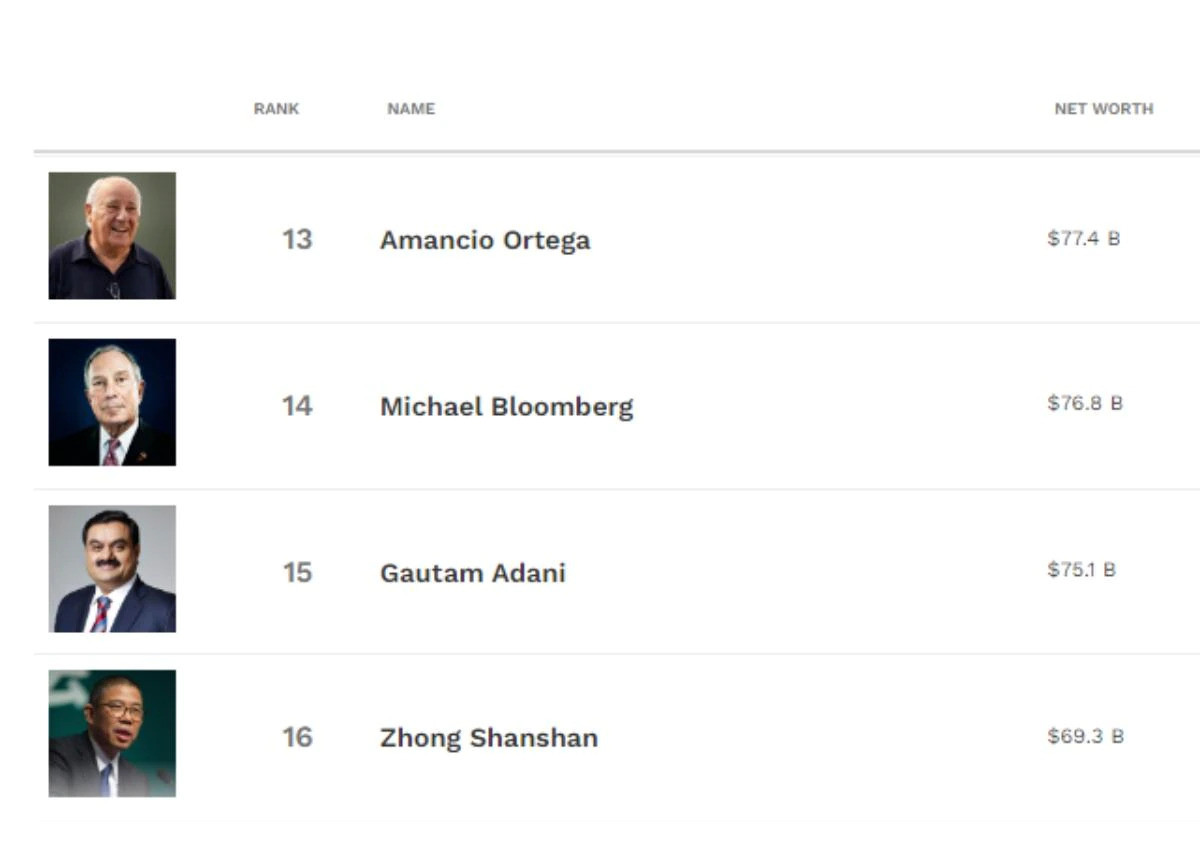Open Amancio Ortega's profile name link
This screenshot has height=844, width=1200.
coord(485,240)
